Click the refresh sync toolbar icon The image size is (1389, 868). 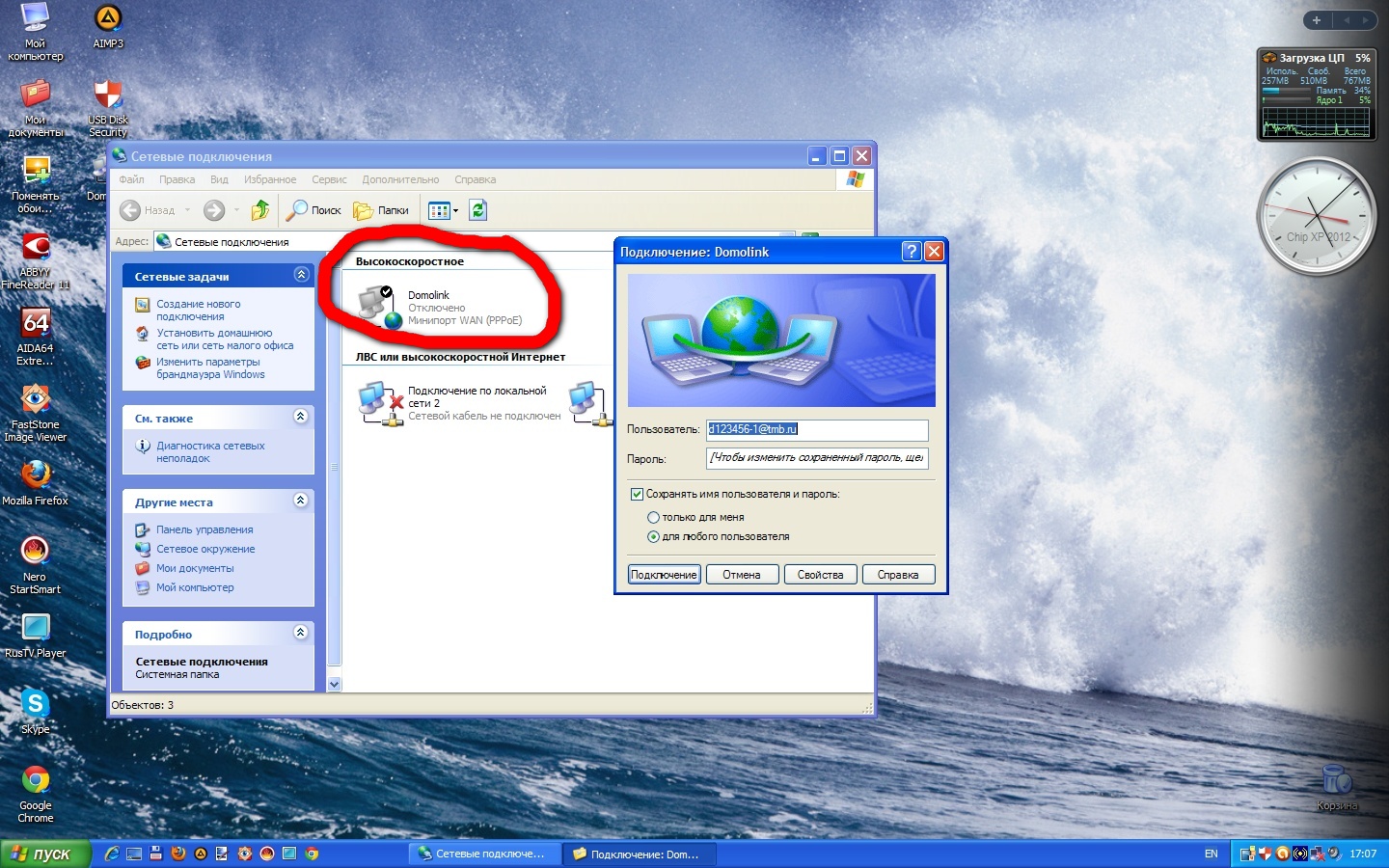tap(477, 210)
